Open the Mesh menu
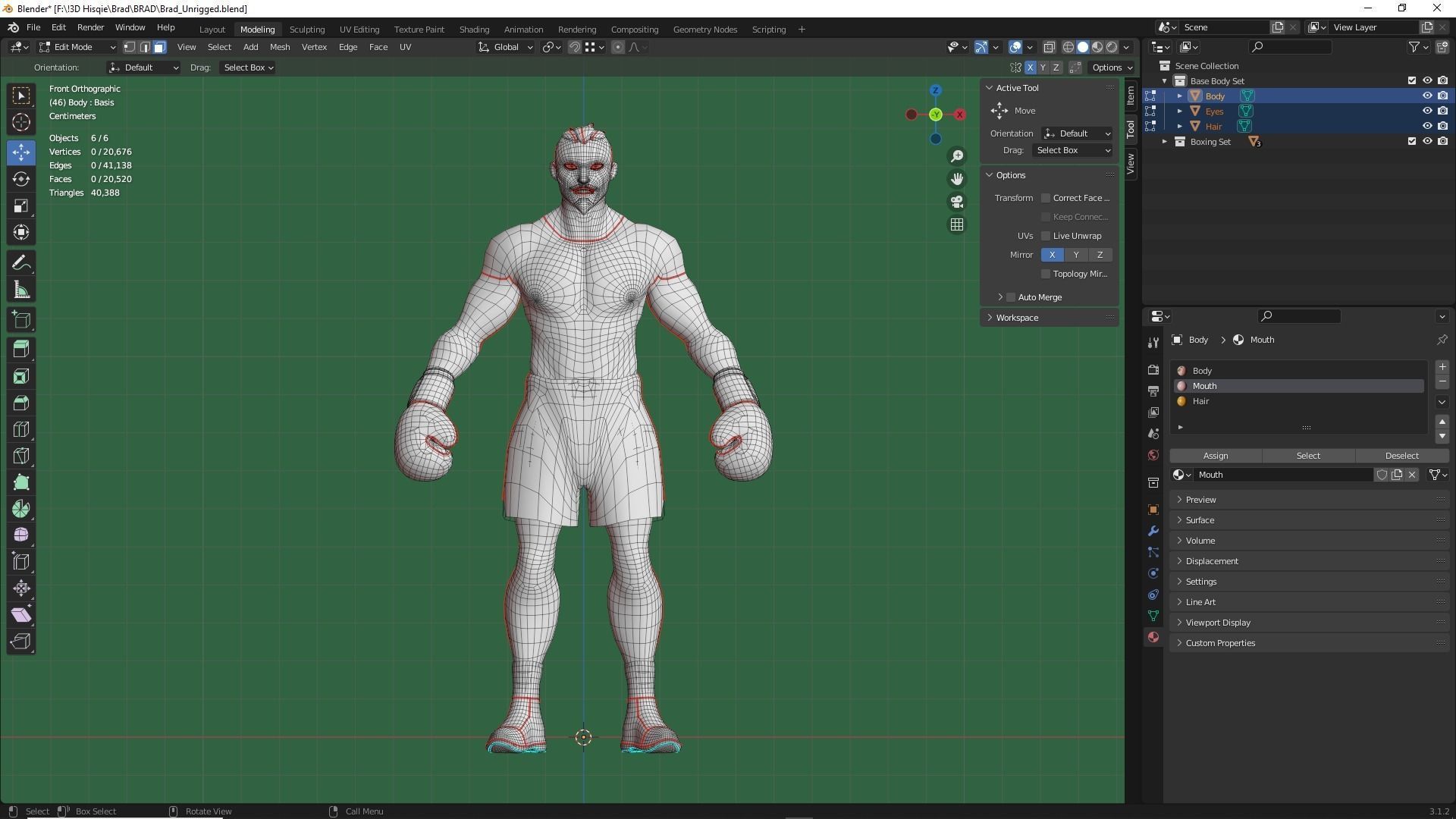 coord(279,47)
